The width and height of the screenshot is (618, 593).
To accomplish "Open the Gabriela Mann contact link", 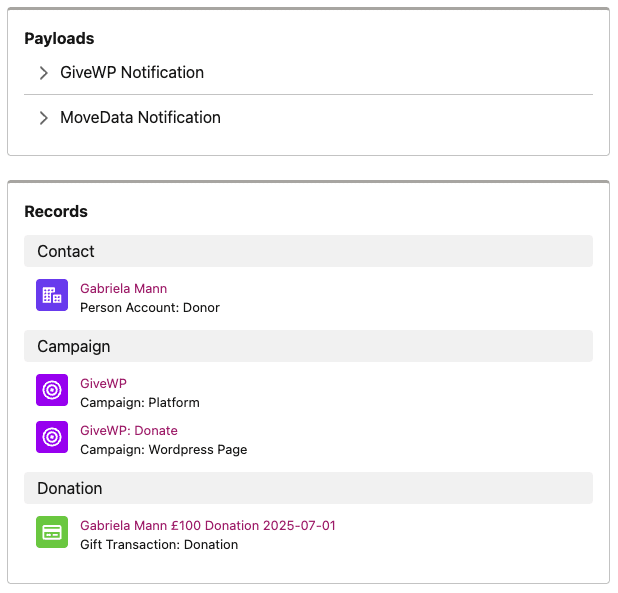I will (x=124, y=288).
